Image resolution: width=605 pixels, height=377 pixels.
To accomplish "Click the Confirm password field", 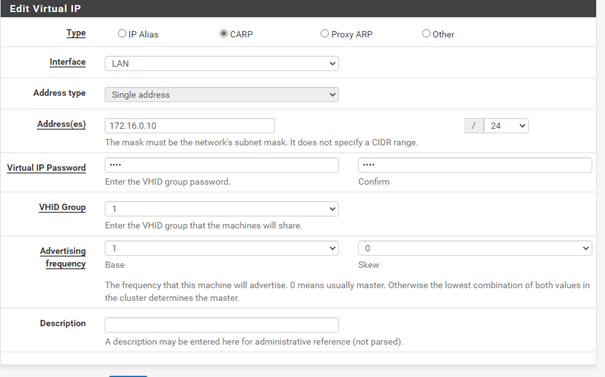I will 475,165.
